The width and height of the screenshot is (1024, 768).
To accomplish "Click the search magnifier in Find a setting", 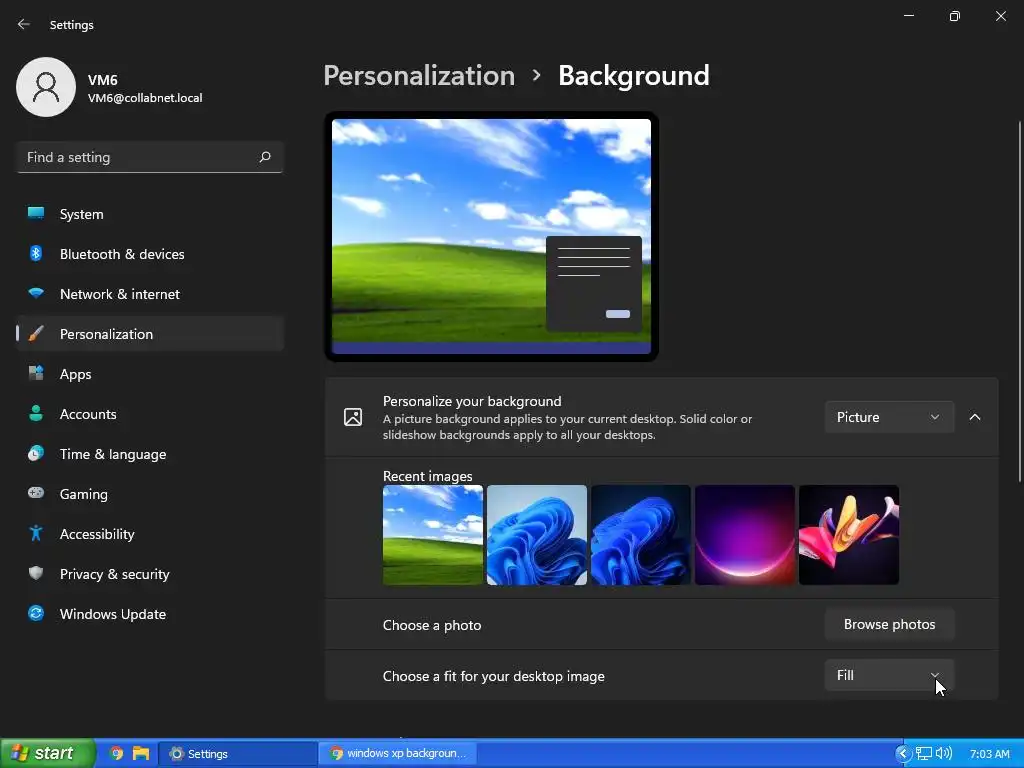I will pyautogui.click(x=264, y=157).
